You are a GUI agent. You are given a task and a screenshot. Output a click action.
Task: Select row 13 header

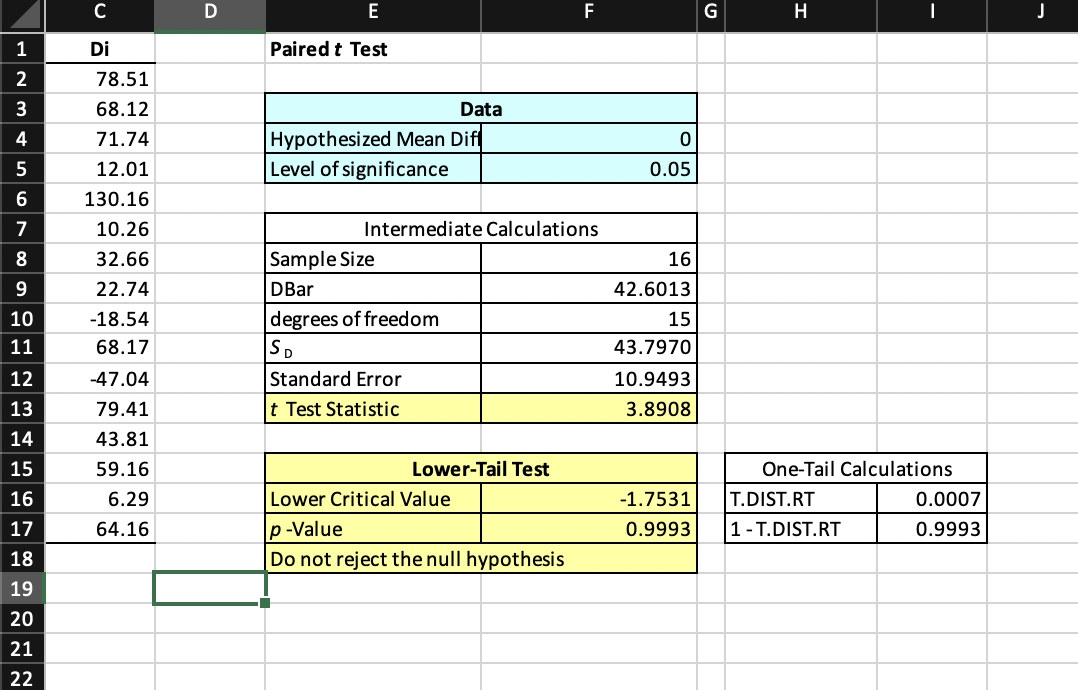[22, 409]
